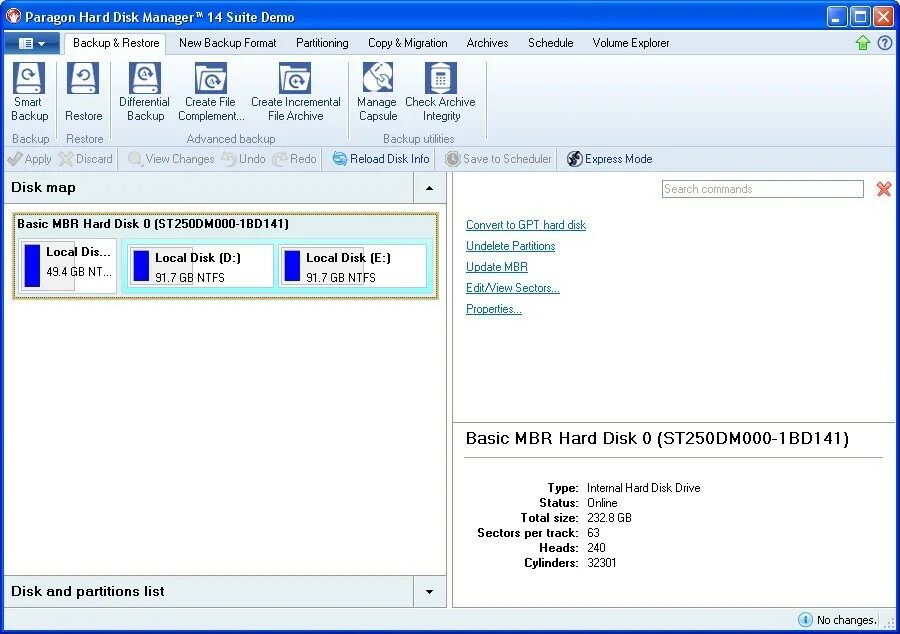900x634 pixels.
Task: Undo the last operation
Action: (x=244, y=159)
